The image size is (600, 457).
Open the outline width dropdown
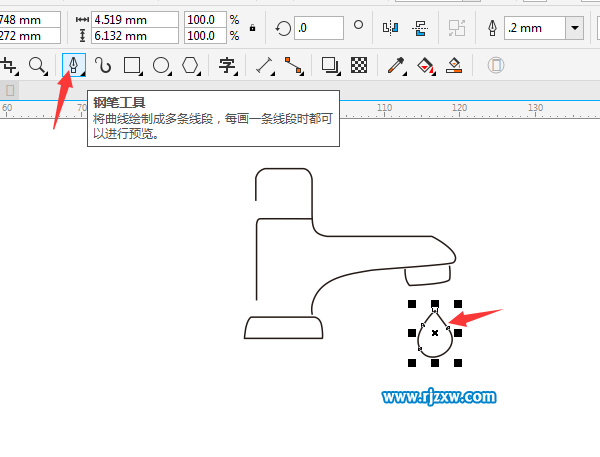pyautogui.click(x=574, y=27)
